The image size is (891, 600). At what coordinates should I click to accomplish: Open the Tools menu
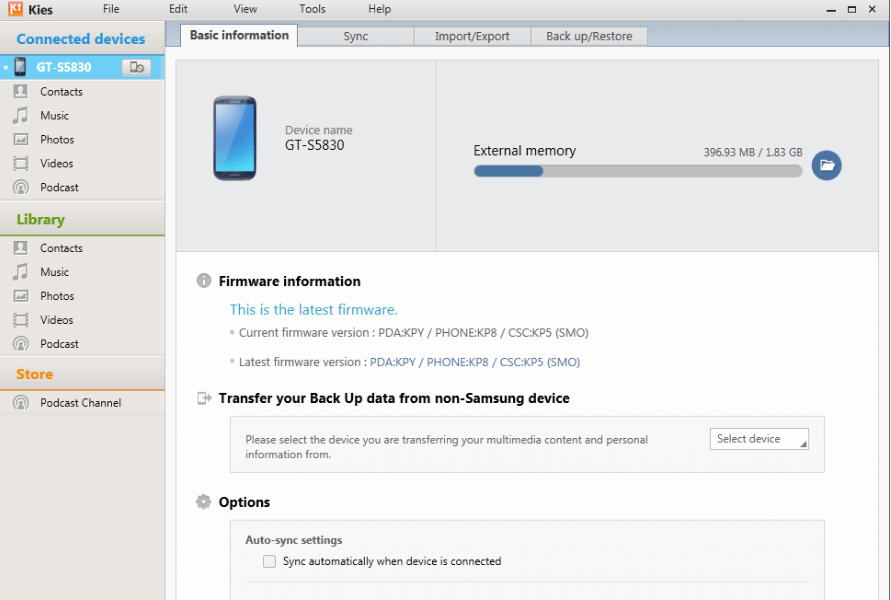[x=312, y=9]
